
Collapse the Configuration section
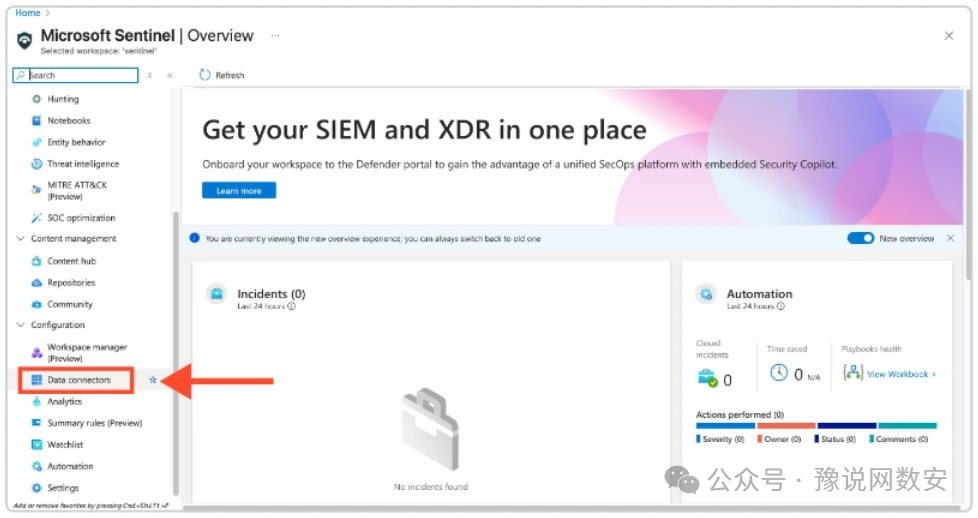click(x=21, y=325)
